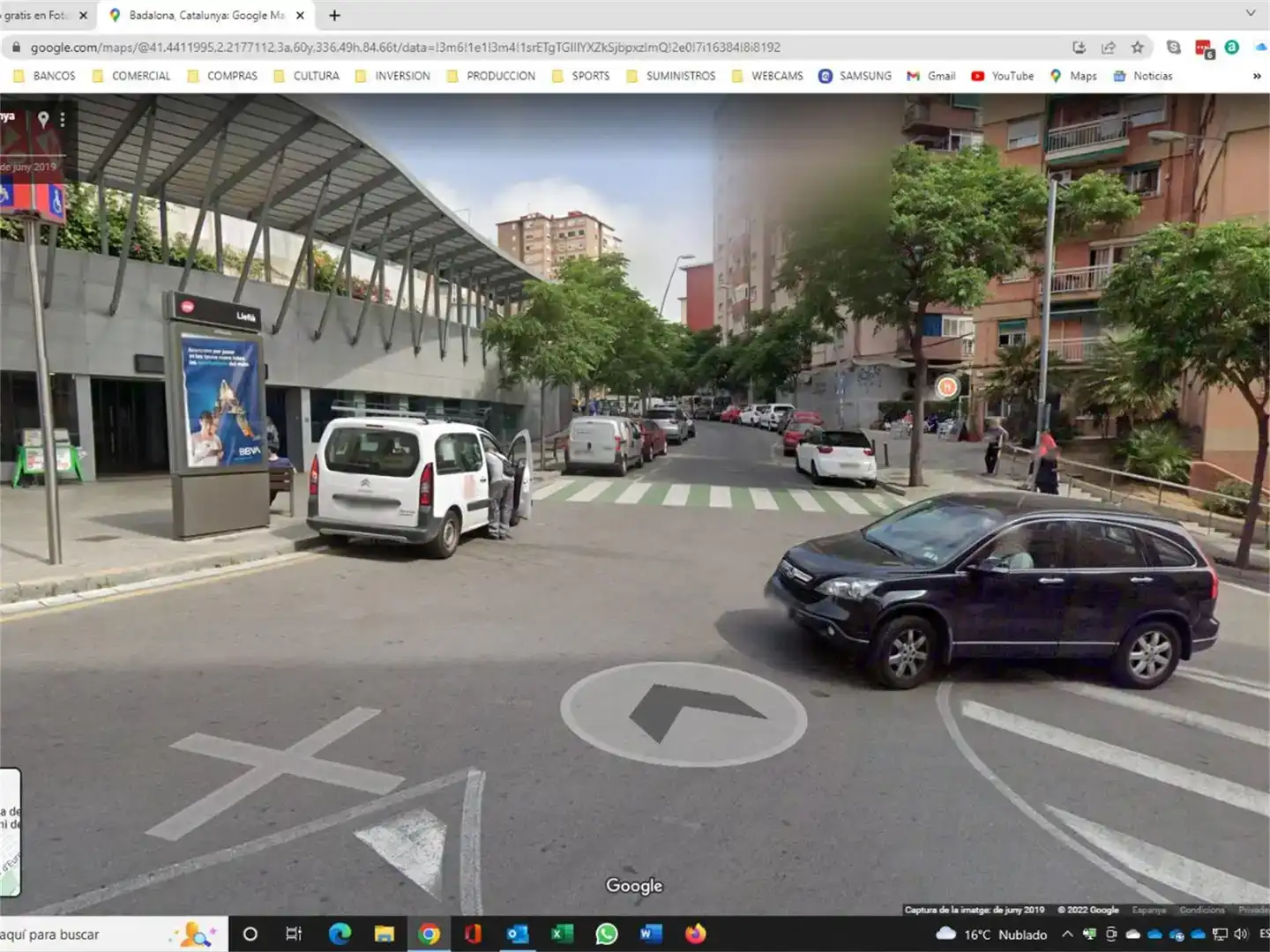Screen dimensions: 1270x952
Task: Open the Street View three-dot menu
Action: click(62, 118)
